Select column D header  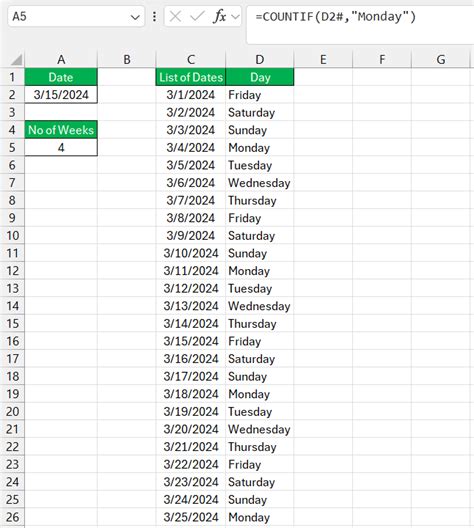(x=260, y=60)
